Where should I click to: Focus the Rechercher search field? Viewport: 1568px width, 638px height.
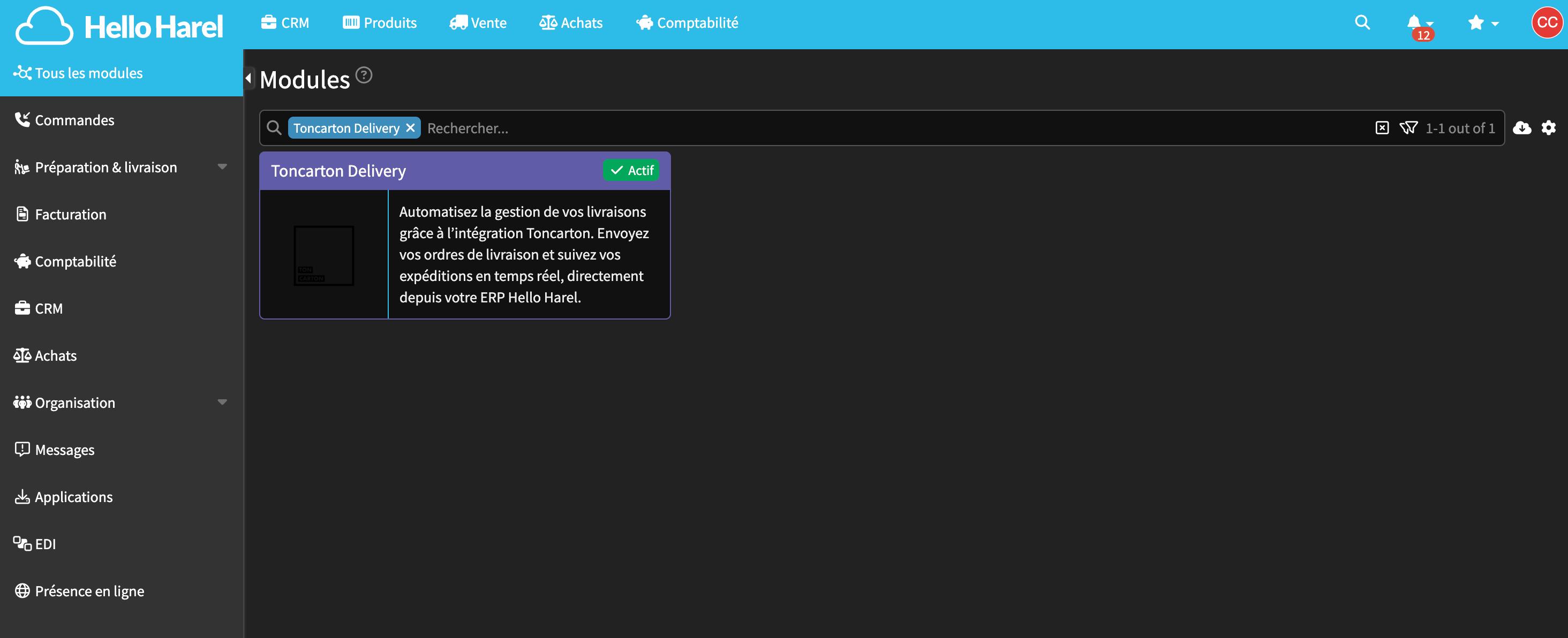point(895,128)
